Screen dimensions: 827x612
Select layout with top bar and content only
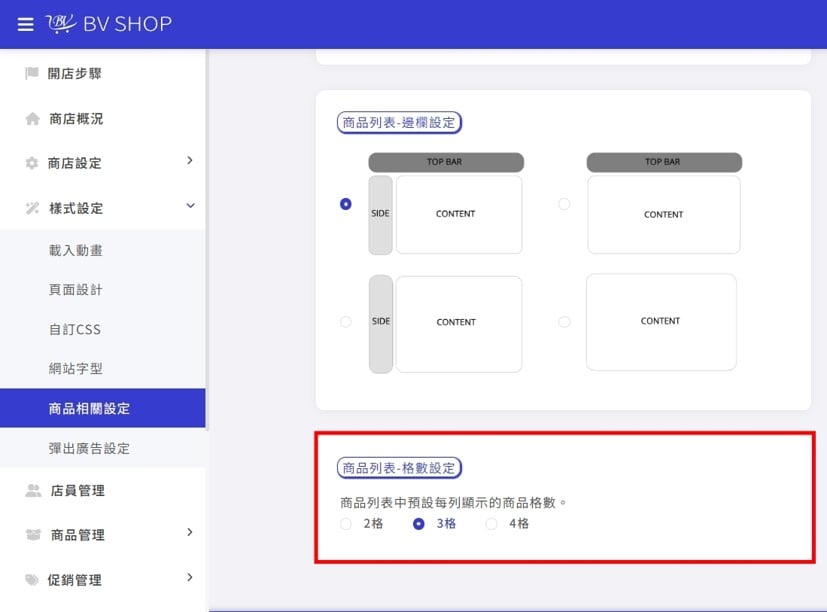[564, 204]
